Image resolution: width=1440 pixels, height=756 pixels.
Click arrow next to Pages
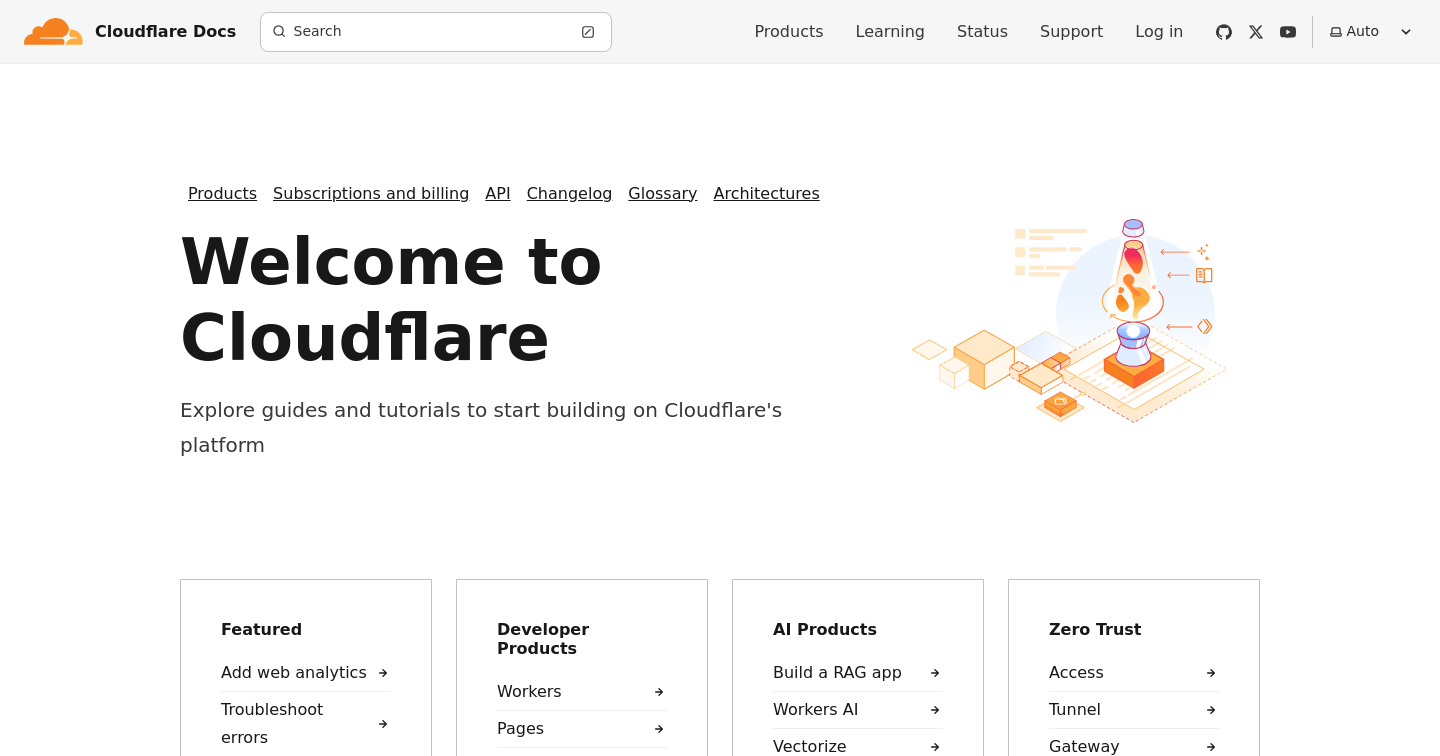[659, 729]
